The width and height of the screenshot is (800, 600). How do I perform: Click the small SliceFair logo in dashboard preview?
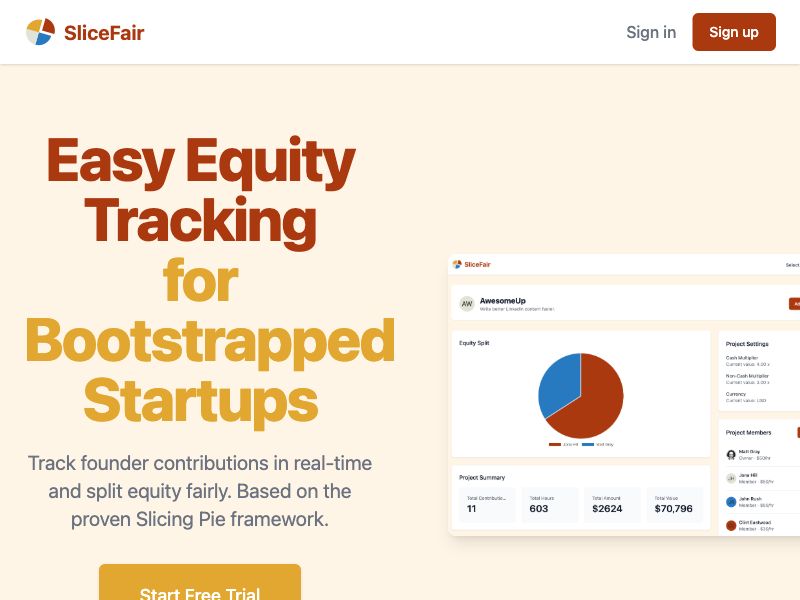coord(457,264)
